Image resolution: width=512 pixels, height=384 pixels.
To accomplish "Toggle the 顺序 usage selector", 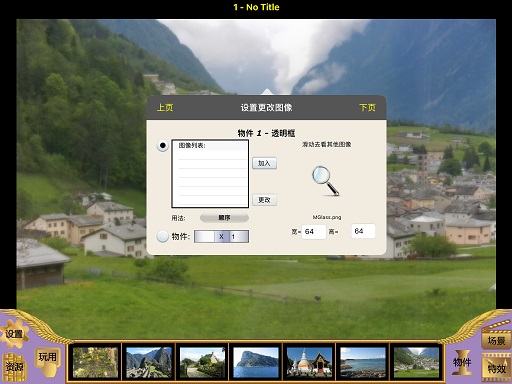I will 224,218.
